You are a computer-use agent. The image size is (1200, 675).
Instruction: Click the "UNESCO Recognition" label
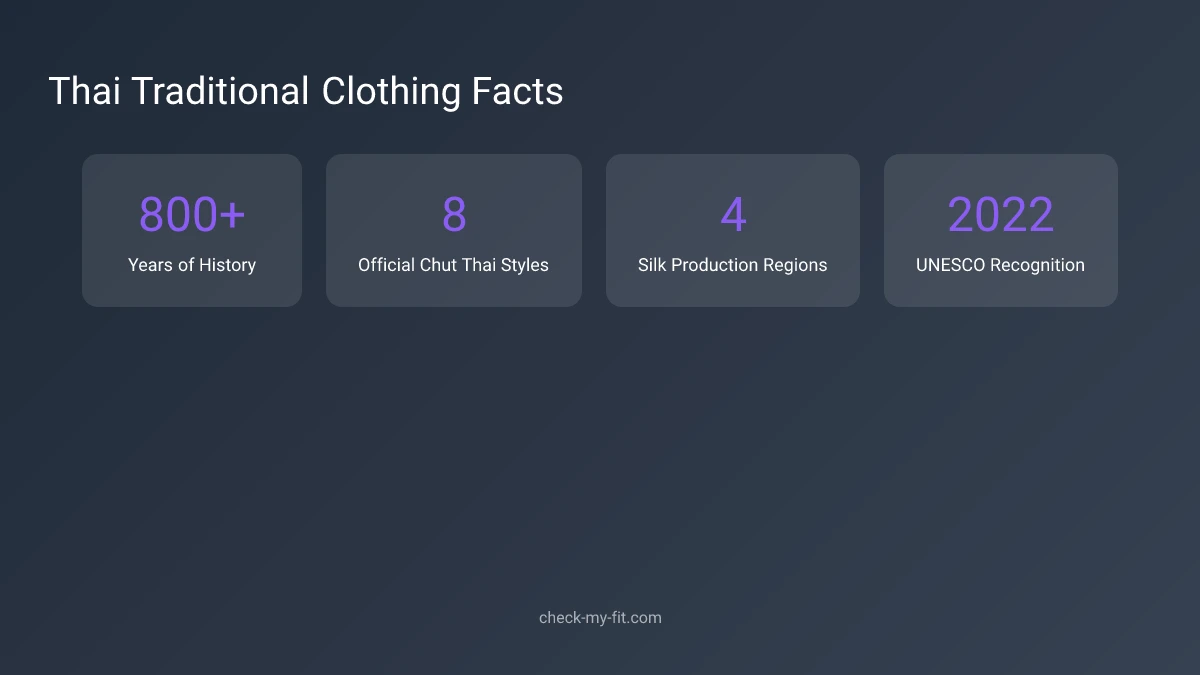pos(1000,265)
